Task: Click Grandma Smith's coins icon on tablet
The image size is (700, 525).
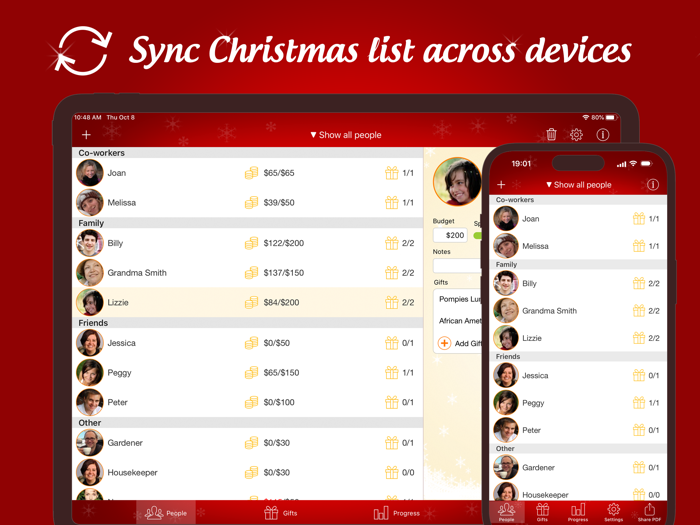Action: (x=251, y=272)
